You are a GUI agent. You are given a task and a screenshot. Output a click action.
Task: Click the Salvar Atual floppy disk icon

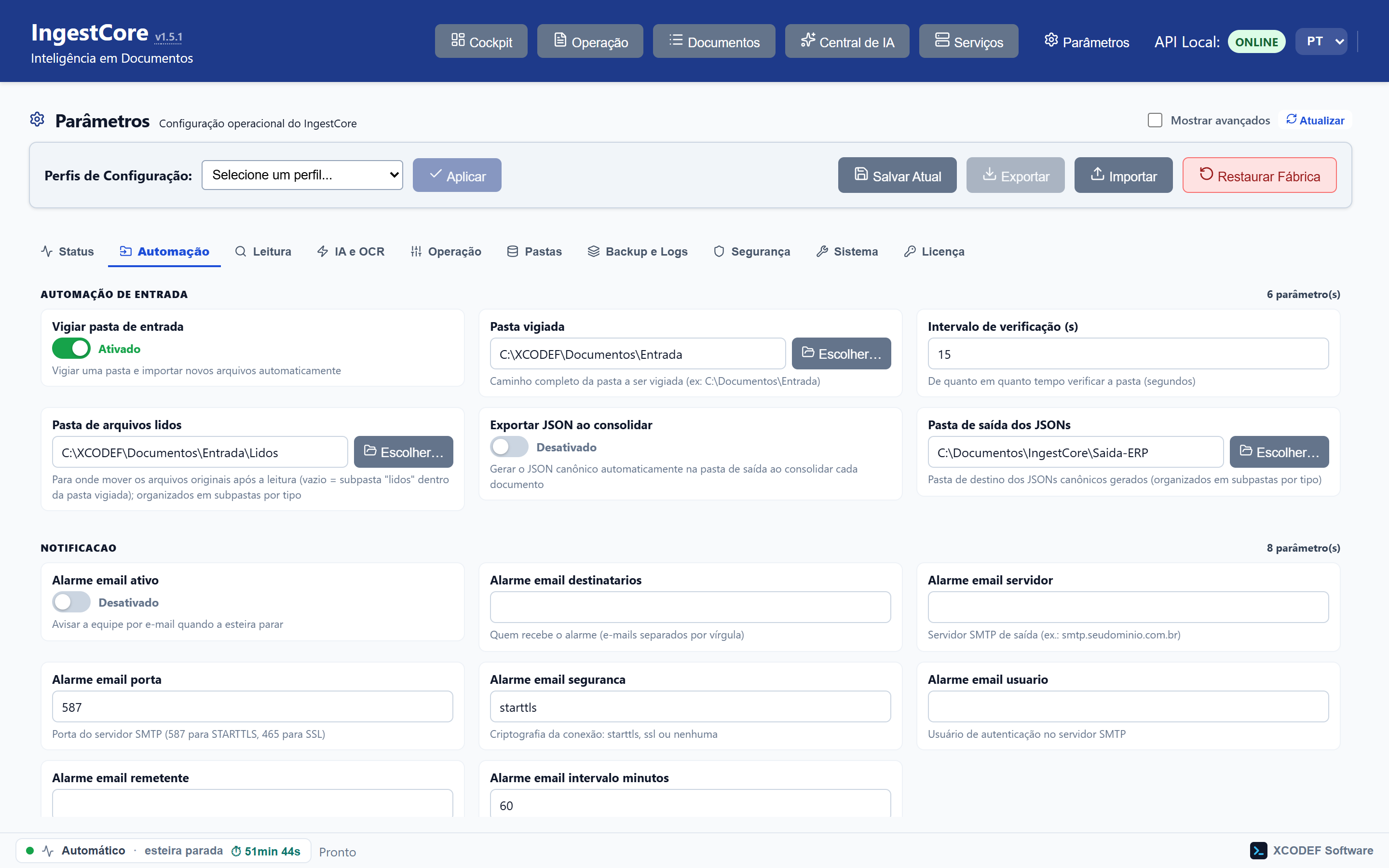click(861, 174)
